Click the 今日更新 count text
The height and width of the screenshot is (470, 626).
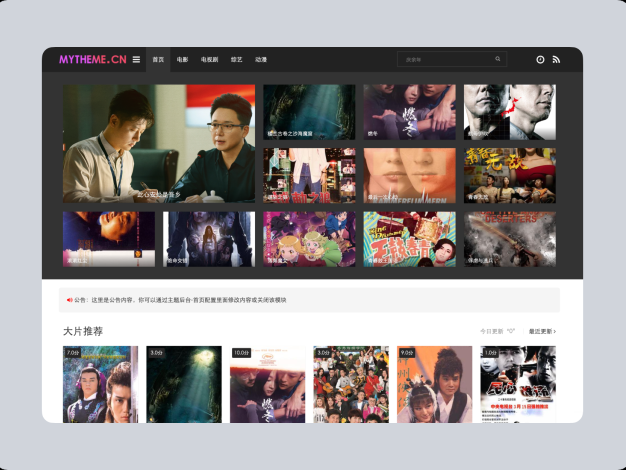(497, 331)
